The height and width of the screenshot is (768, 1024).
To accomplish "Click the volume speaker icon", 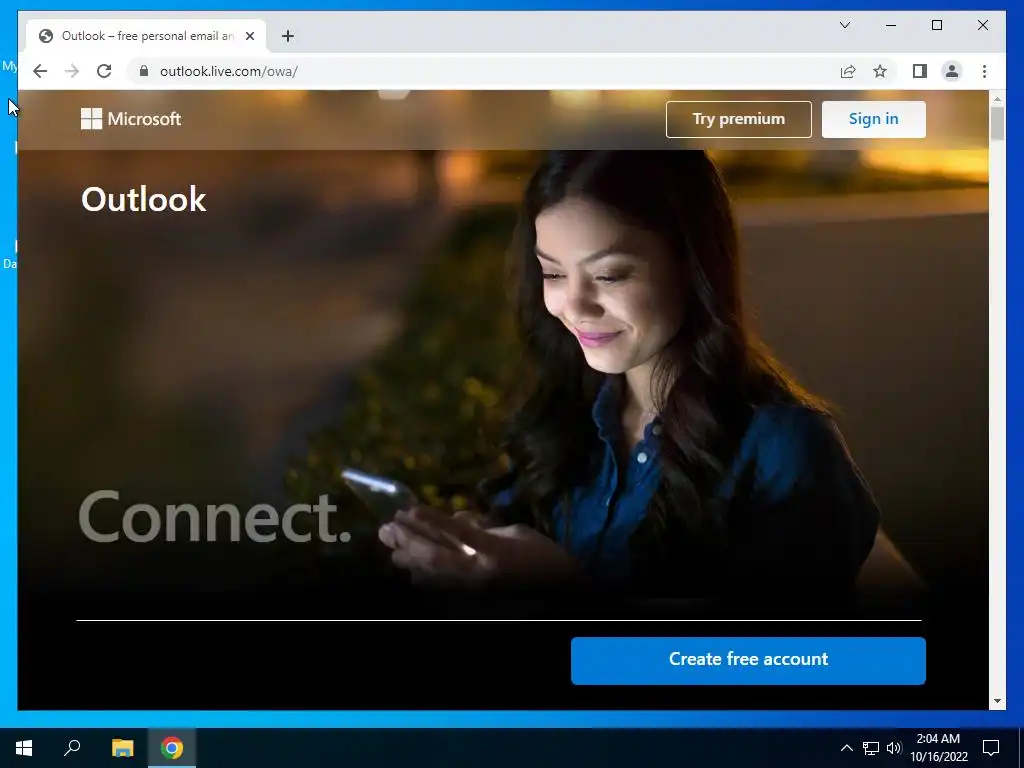I will 894,748.
